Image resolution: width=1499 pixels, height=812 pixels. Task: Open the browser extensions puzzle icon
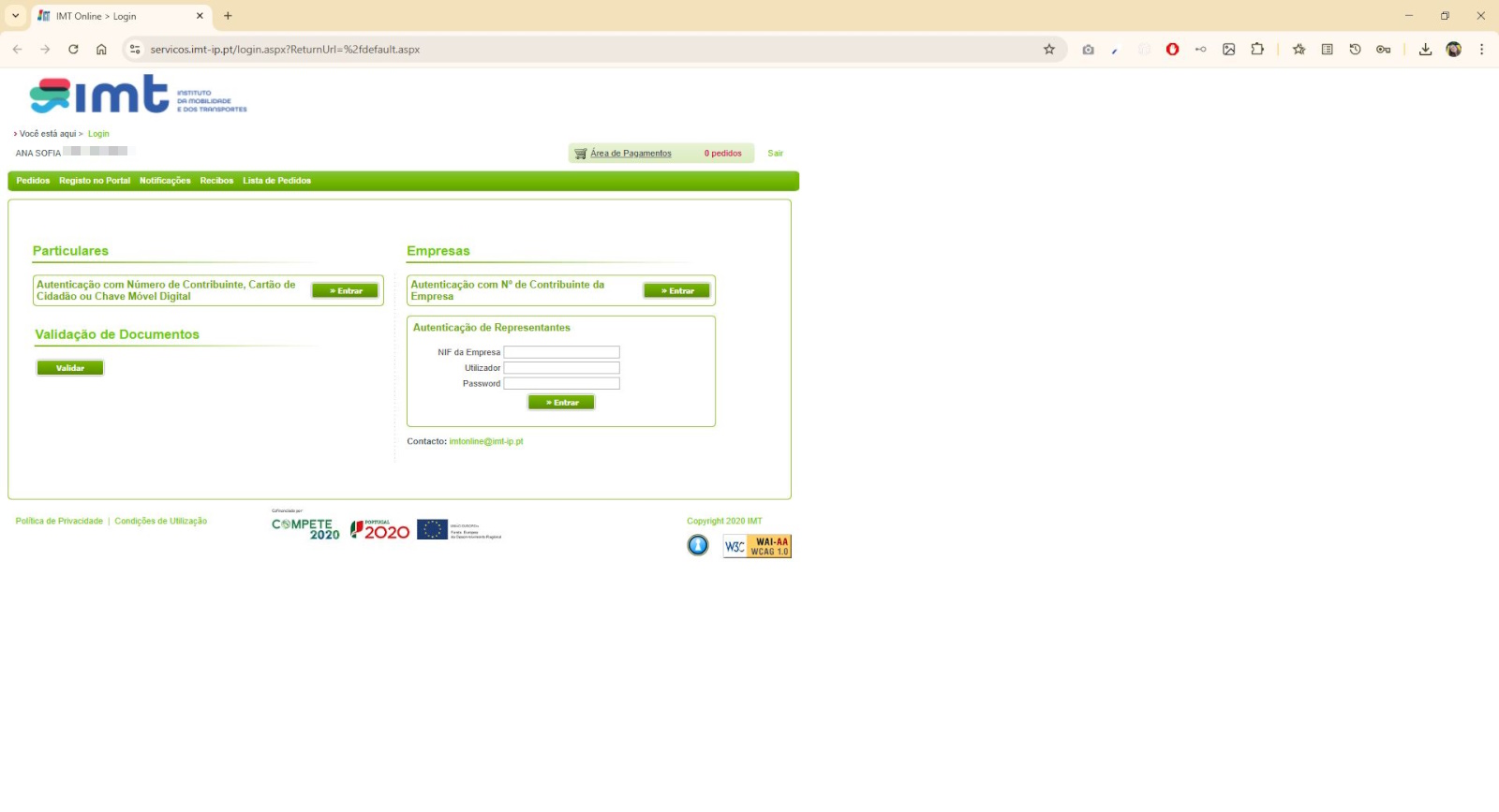coord(1256,50)
